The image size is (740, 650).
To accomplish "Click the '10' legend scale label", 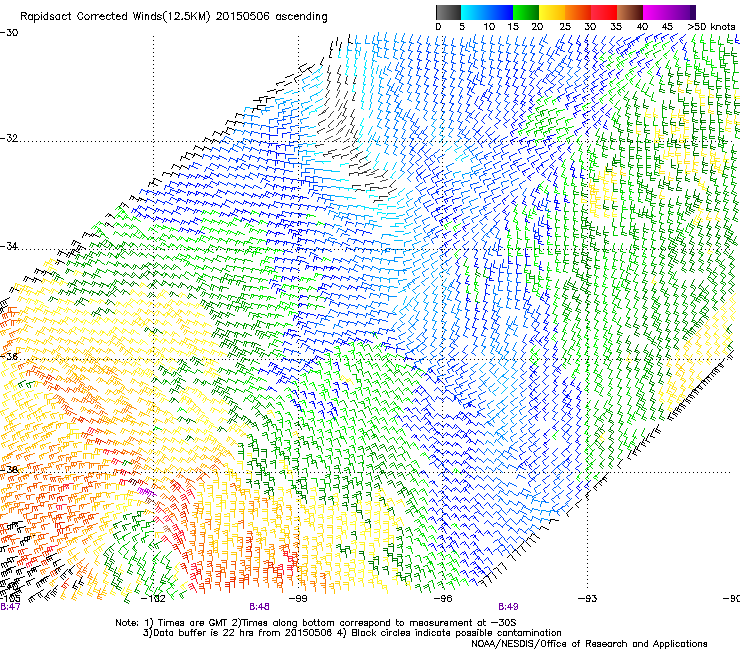I will tap(489, 27).
